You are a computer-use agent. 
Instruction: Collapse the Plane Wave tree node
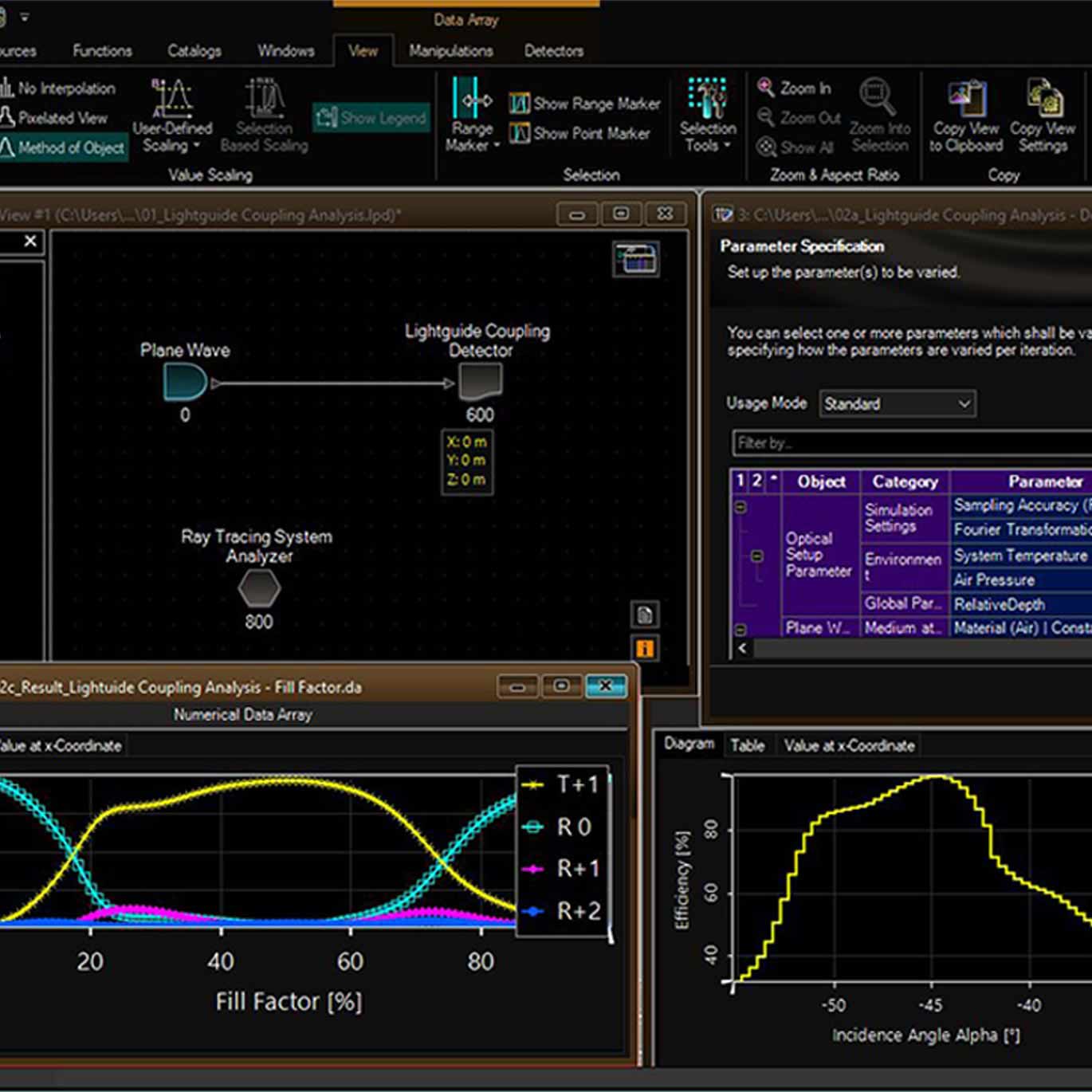740,628
